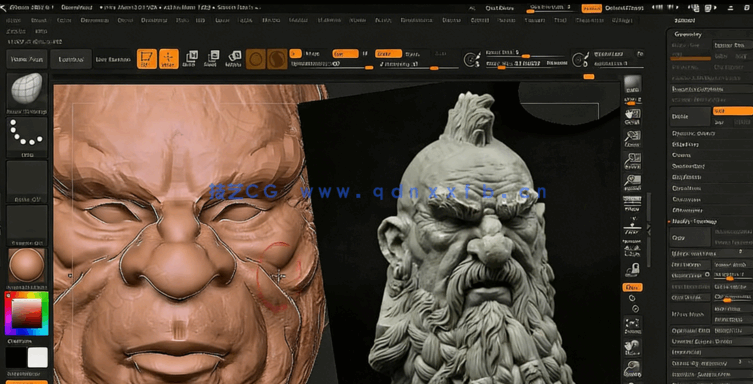
Task: Pick a color in the color picker square
Action: tap(26, 313)
